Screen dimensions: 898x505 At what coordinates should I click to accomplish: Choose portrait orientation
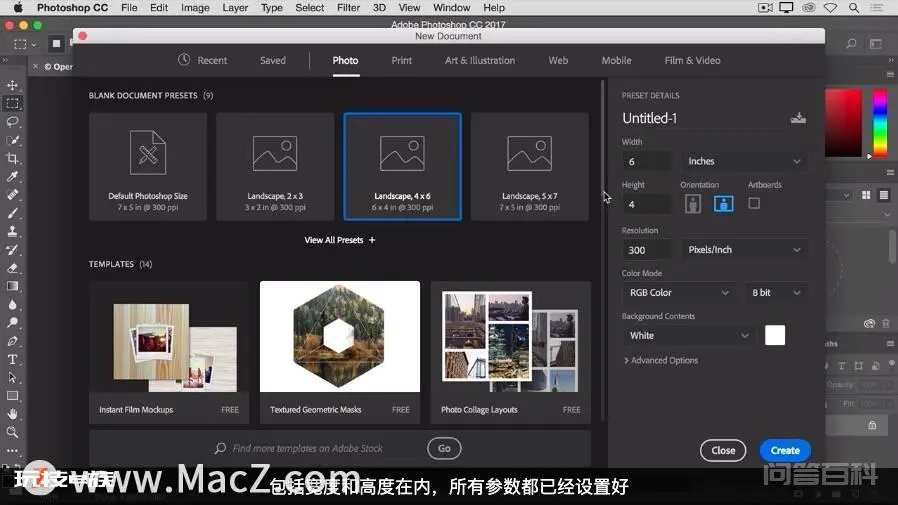693,204
